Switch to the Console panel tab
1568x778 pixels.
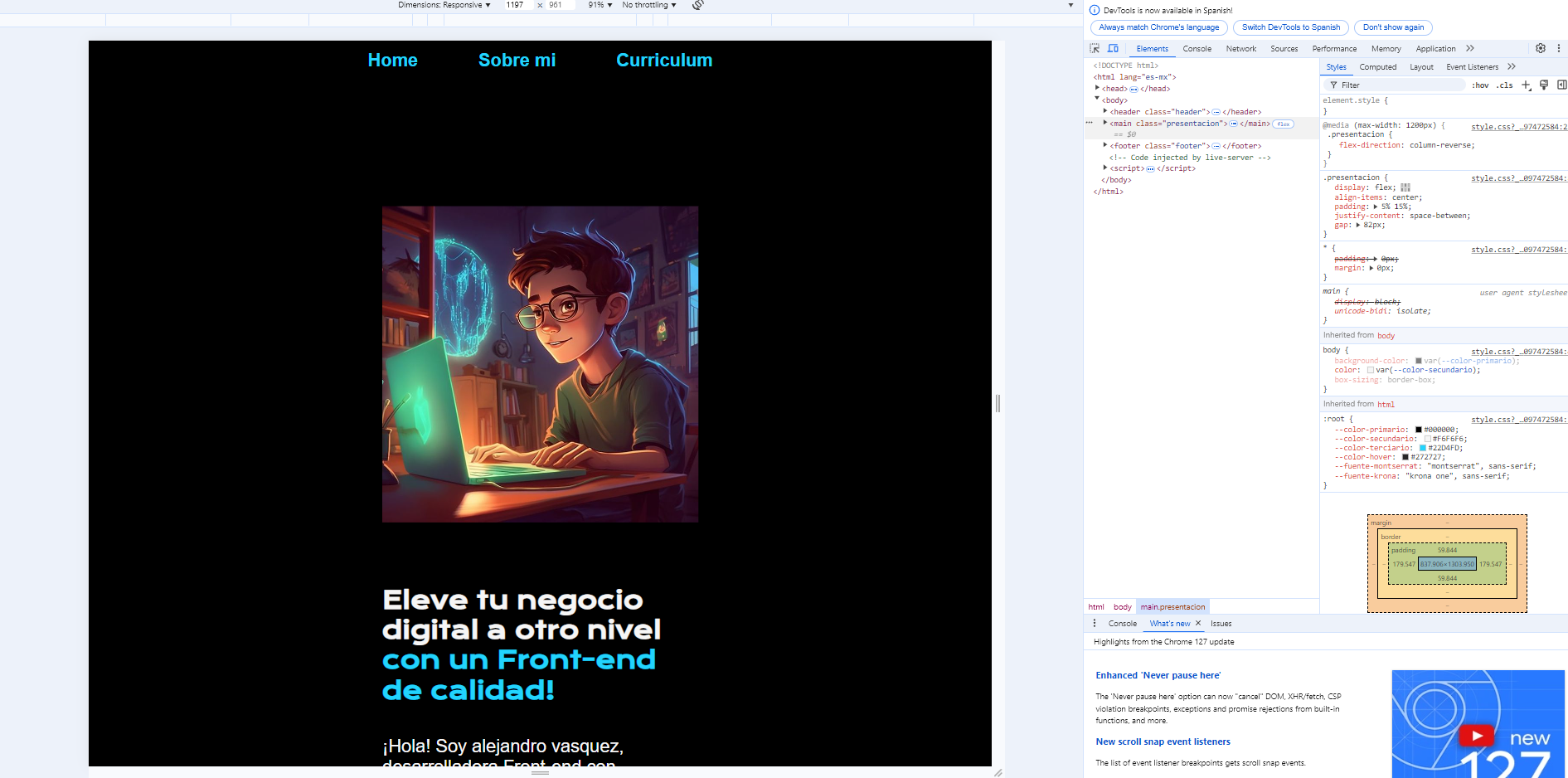[1197, 49]
